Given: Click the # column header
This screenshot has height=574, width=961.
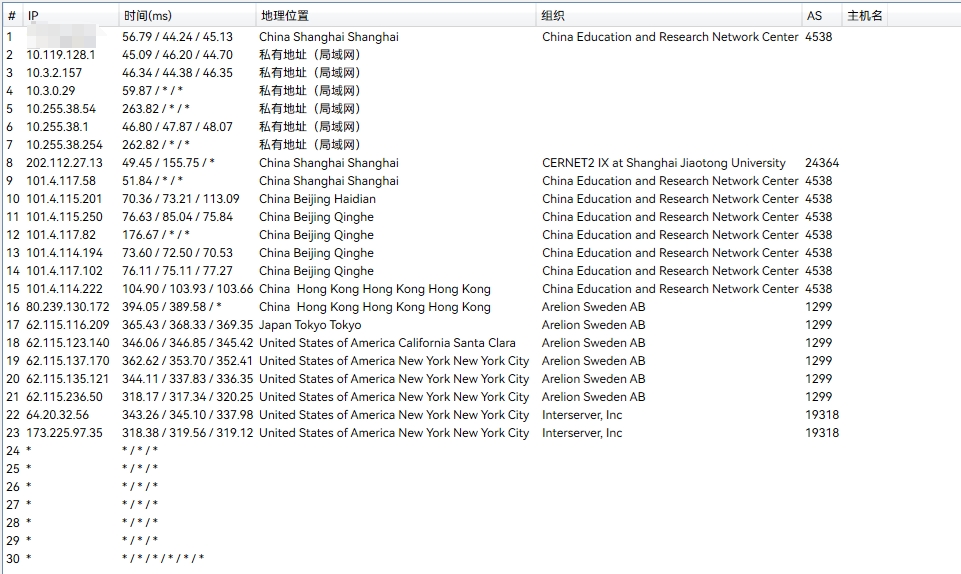Looking at the screenshot, I should tap(11, 16).
